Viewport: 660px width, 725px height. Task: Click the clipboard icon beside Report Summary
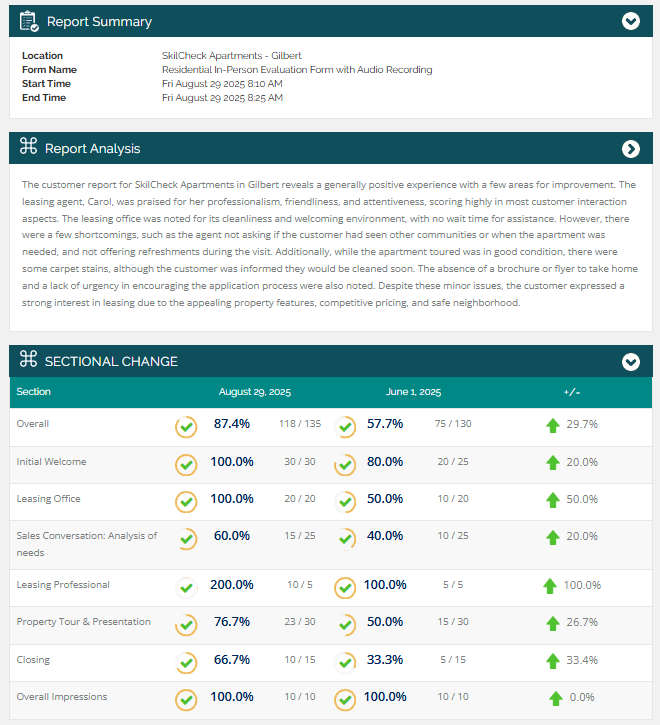click(x=29, y=21)
